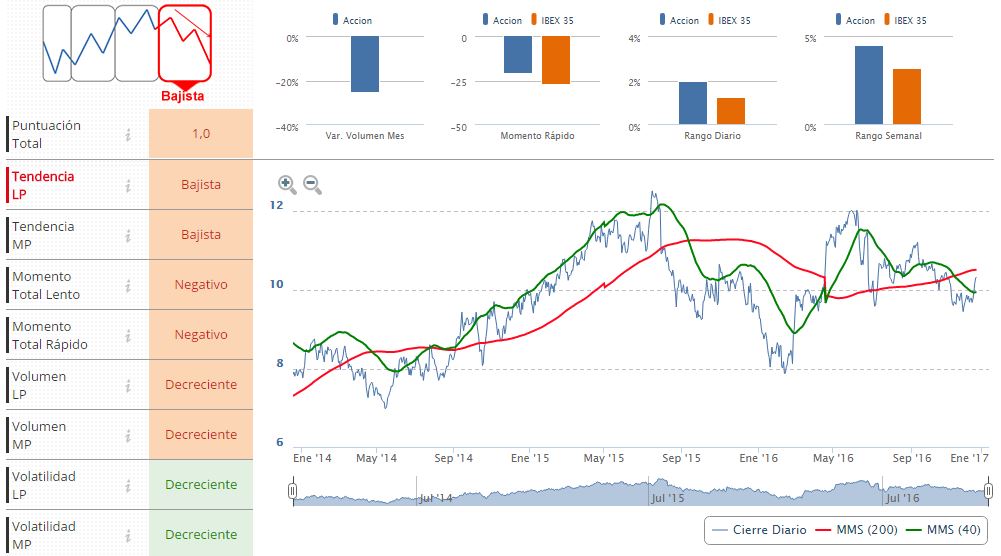Open info icon for Puntuación Total

click(x=128, y=135)
